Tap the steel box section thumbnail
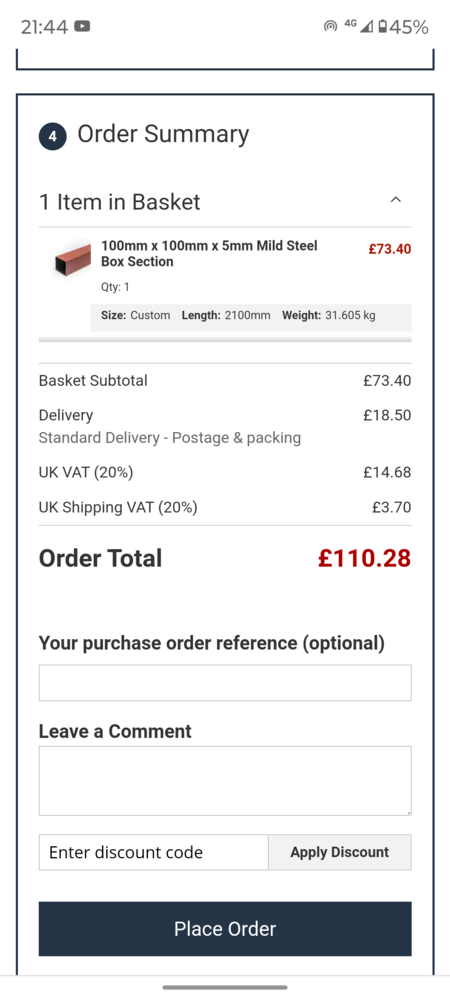Image resolution: width=450 pixels, height=1000 pixels. (x=72, y=258)
